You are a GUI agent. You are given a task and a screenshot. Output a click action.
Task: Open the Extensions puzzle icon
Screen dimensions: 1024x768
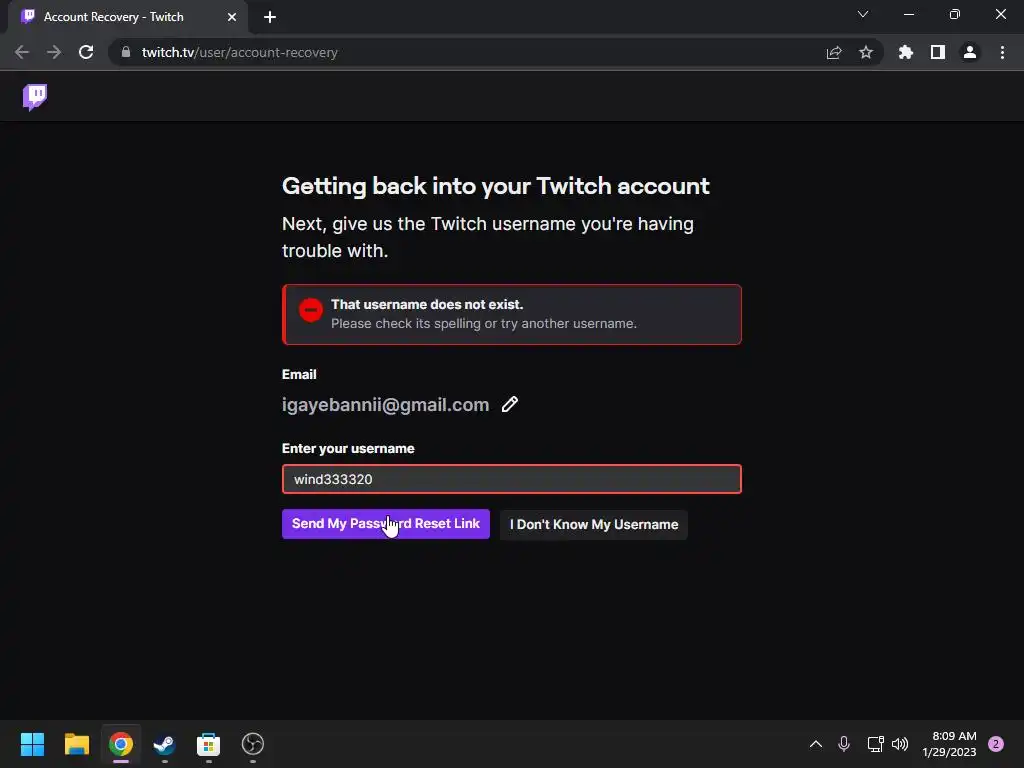(906, 52)
